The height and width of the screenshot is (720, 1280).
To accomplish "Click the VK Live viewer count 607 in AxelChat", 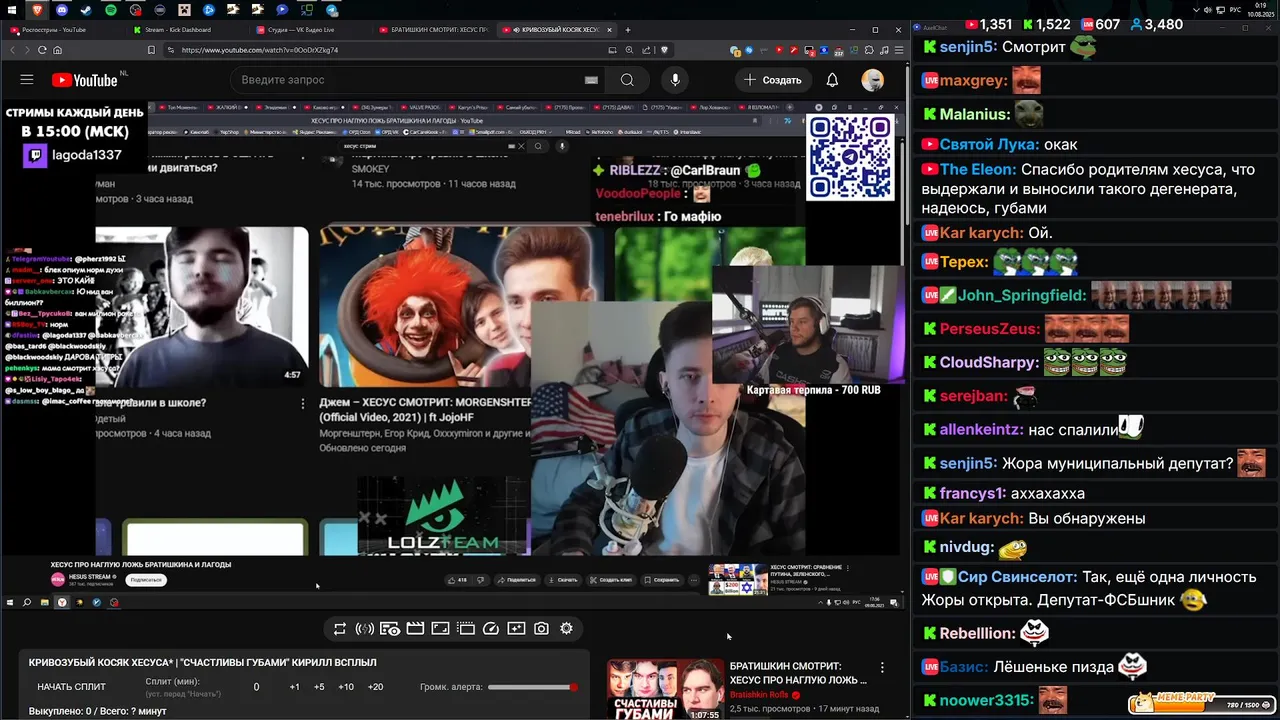I will pyautogui.click(x=1098, y=24).
